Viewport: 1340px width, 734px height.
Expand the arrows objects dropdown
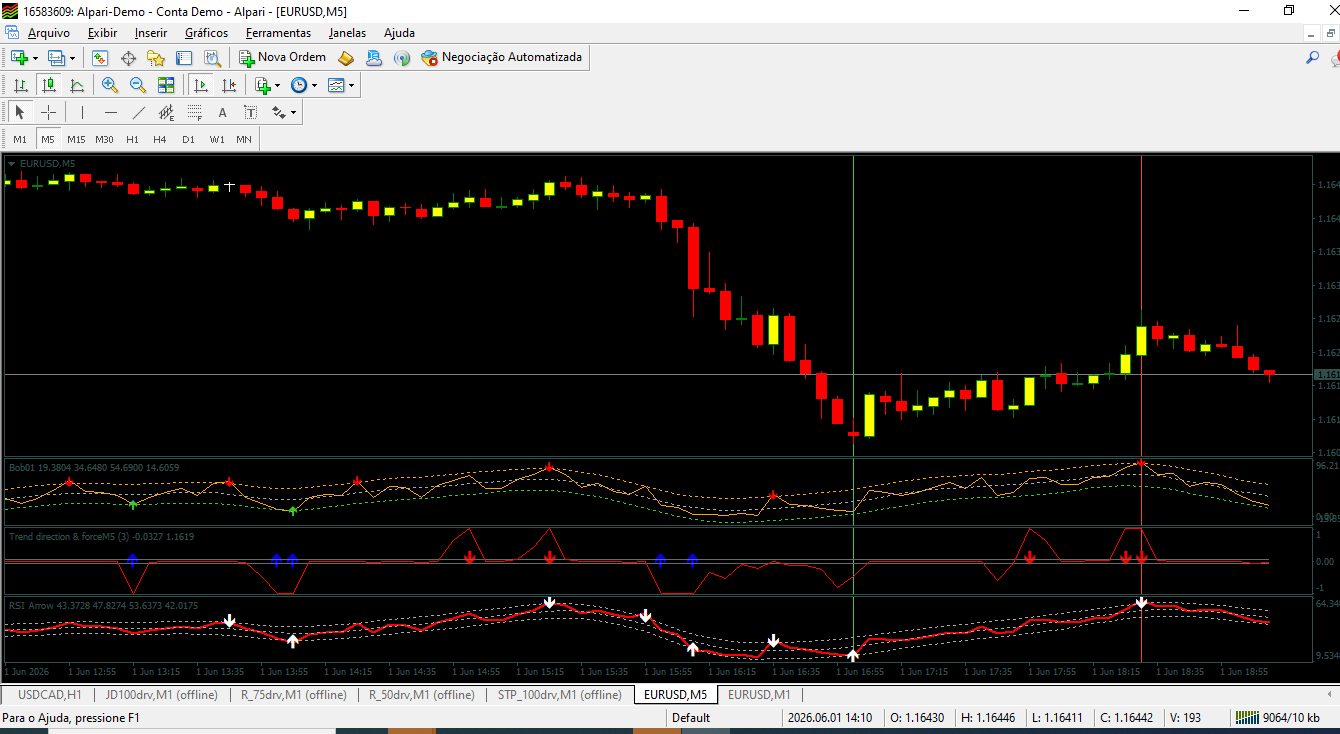click(294, 112)
